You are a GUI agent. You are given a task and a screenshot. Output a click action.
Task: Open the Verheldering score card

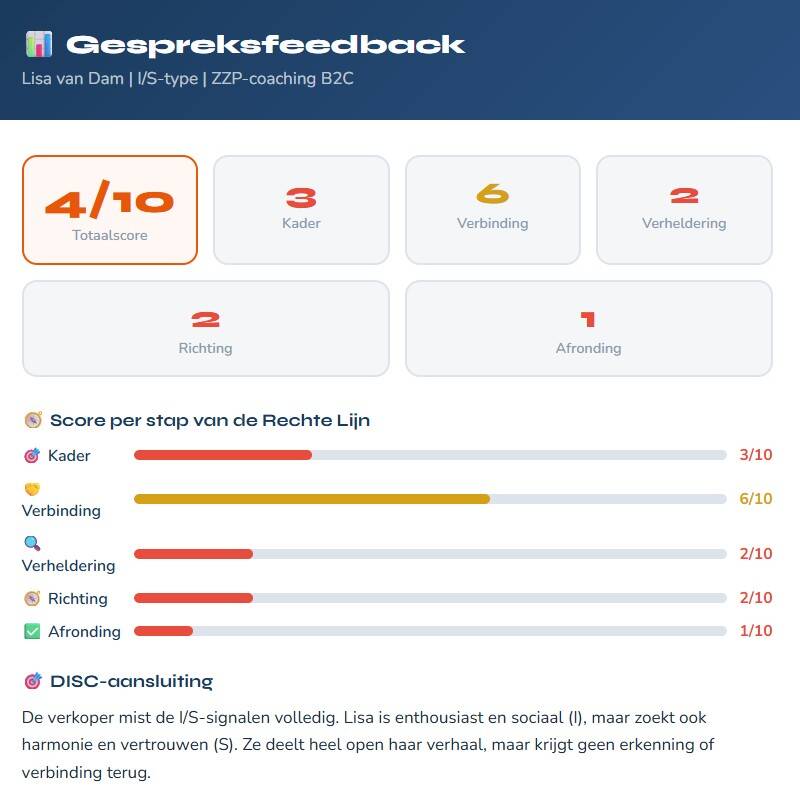[684, 210]
